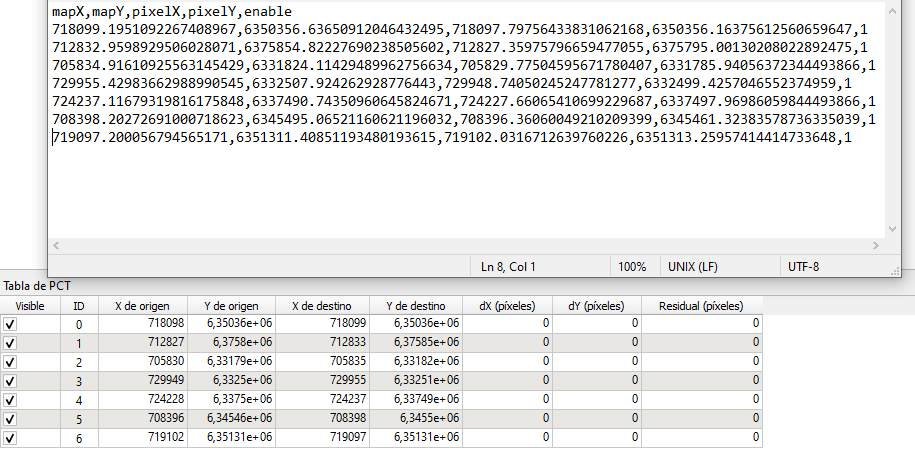Click the X de destino column header
Screen dimensions: 915x458
(322, 306)
